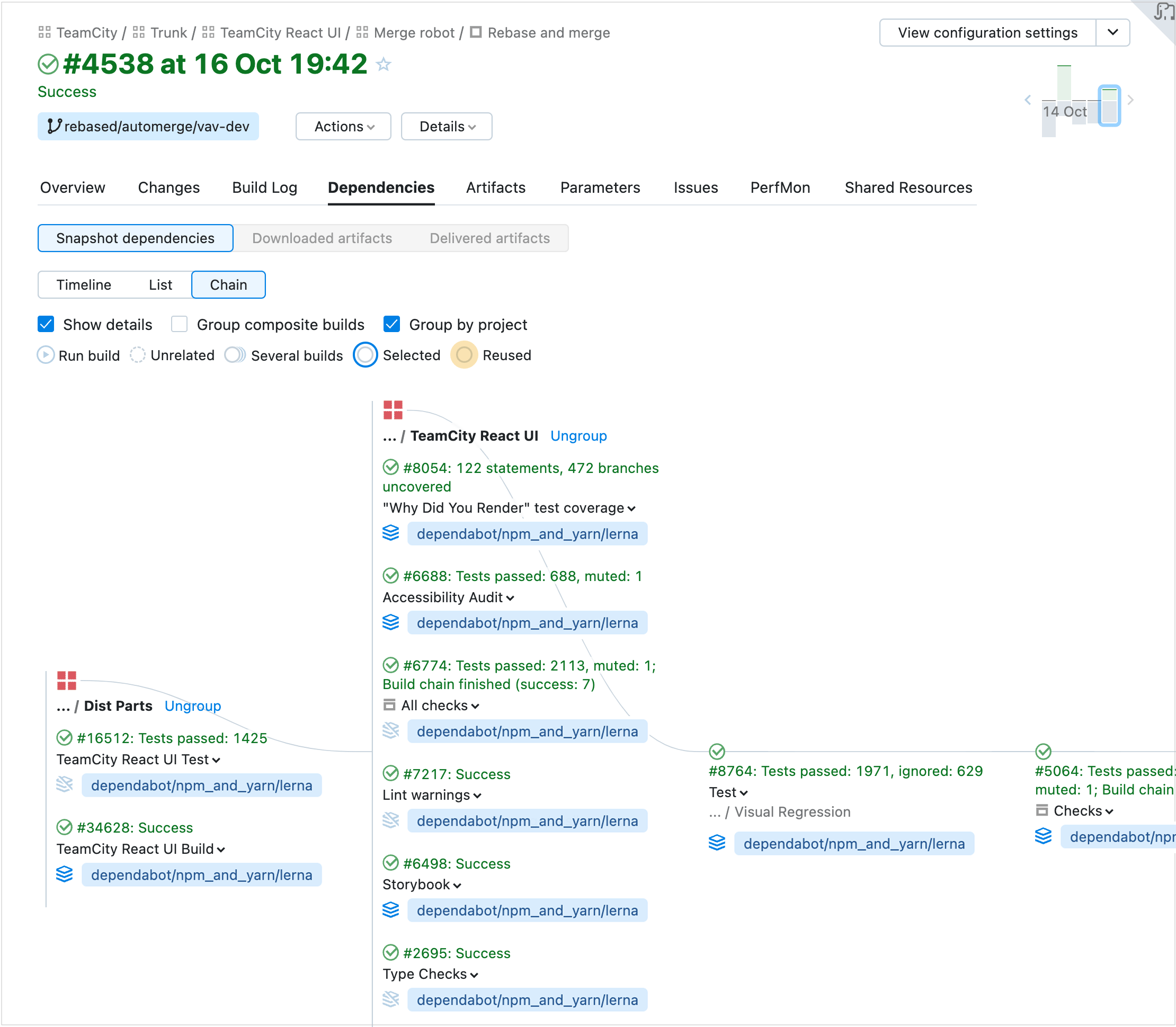1176x1027 pixels.
Task: Click the changes stack icon under Accessibility Audit
Action: (x=391, y=622)
